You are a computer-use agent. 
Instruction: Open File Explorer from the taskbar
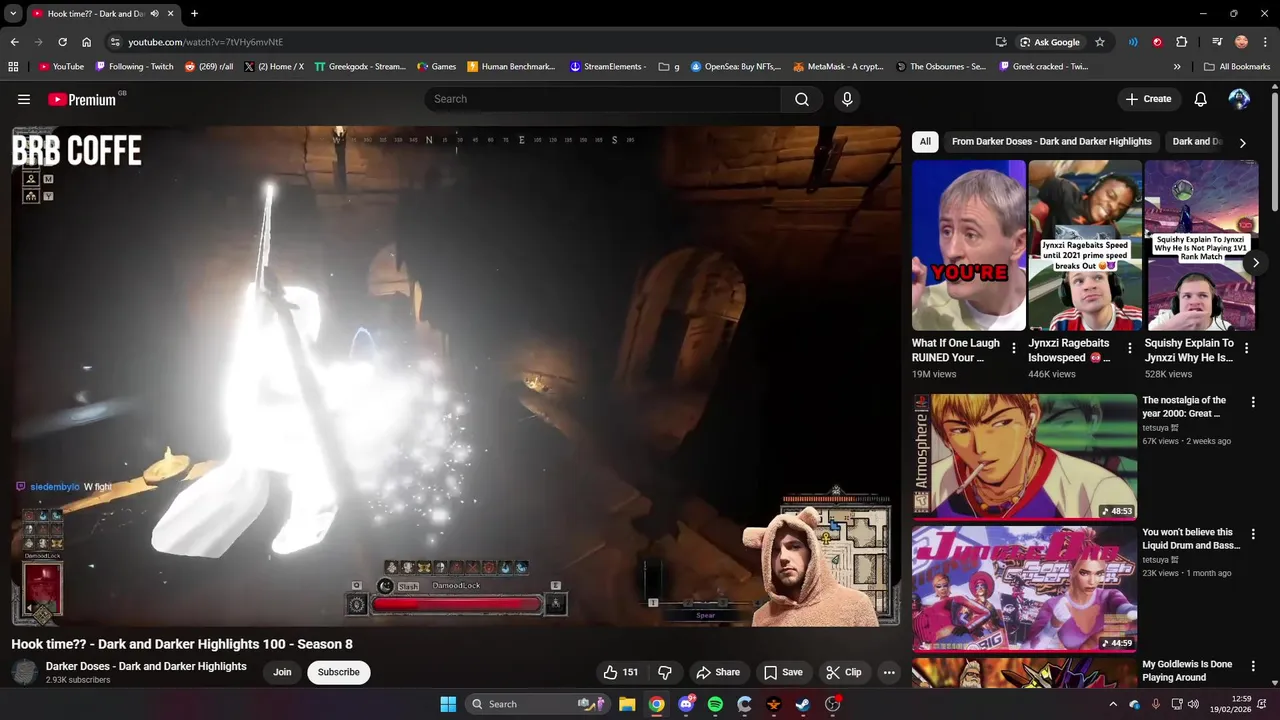[627, 704]
